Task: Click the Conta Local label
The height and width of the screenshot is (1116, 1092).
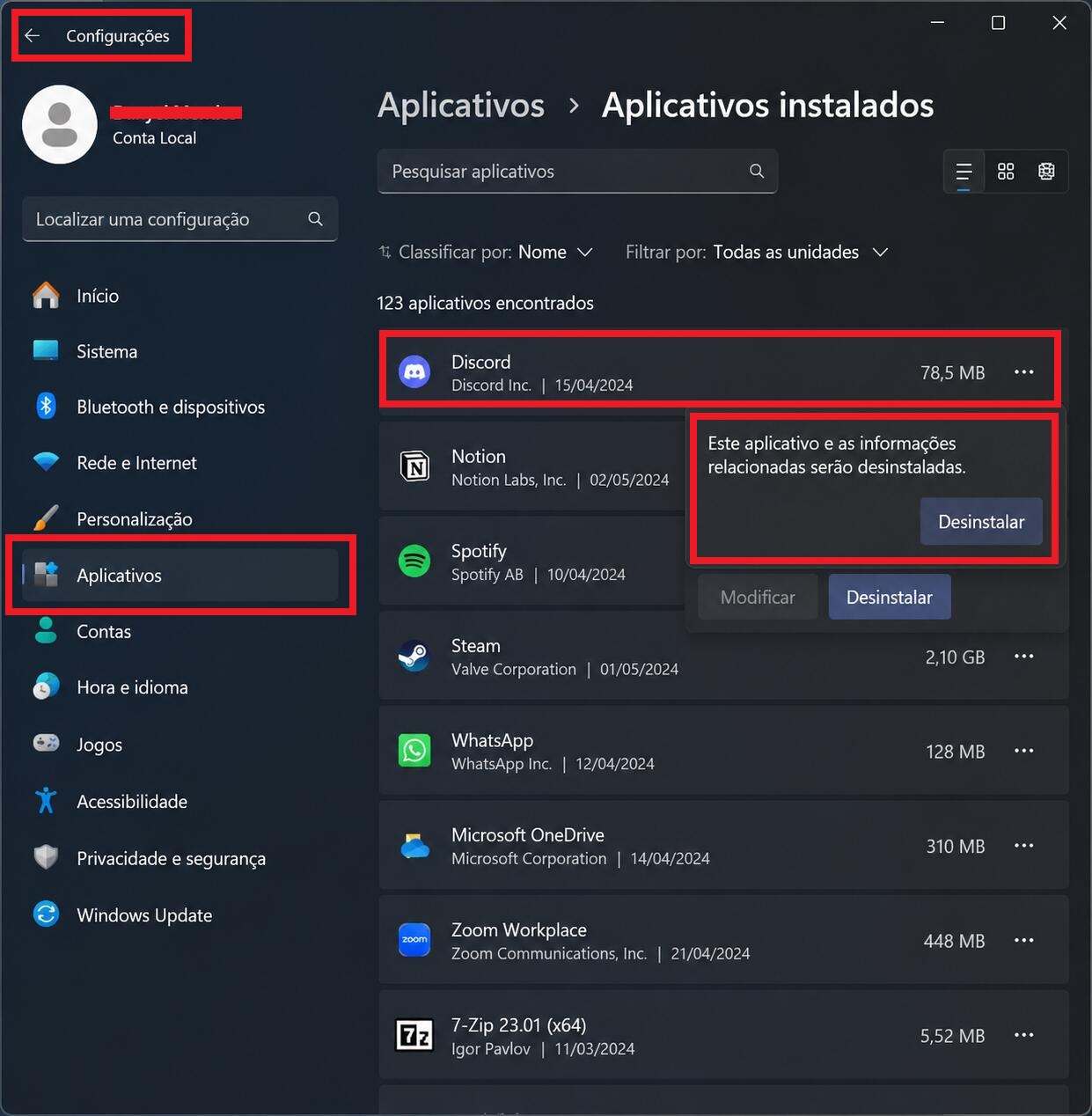Action: [154, 137]
